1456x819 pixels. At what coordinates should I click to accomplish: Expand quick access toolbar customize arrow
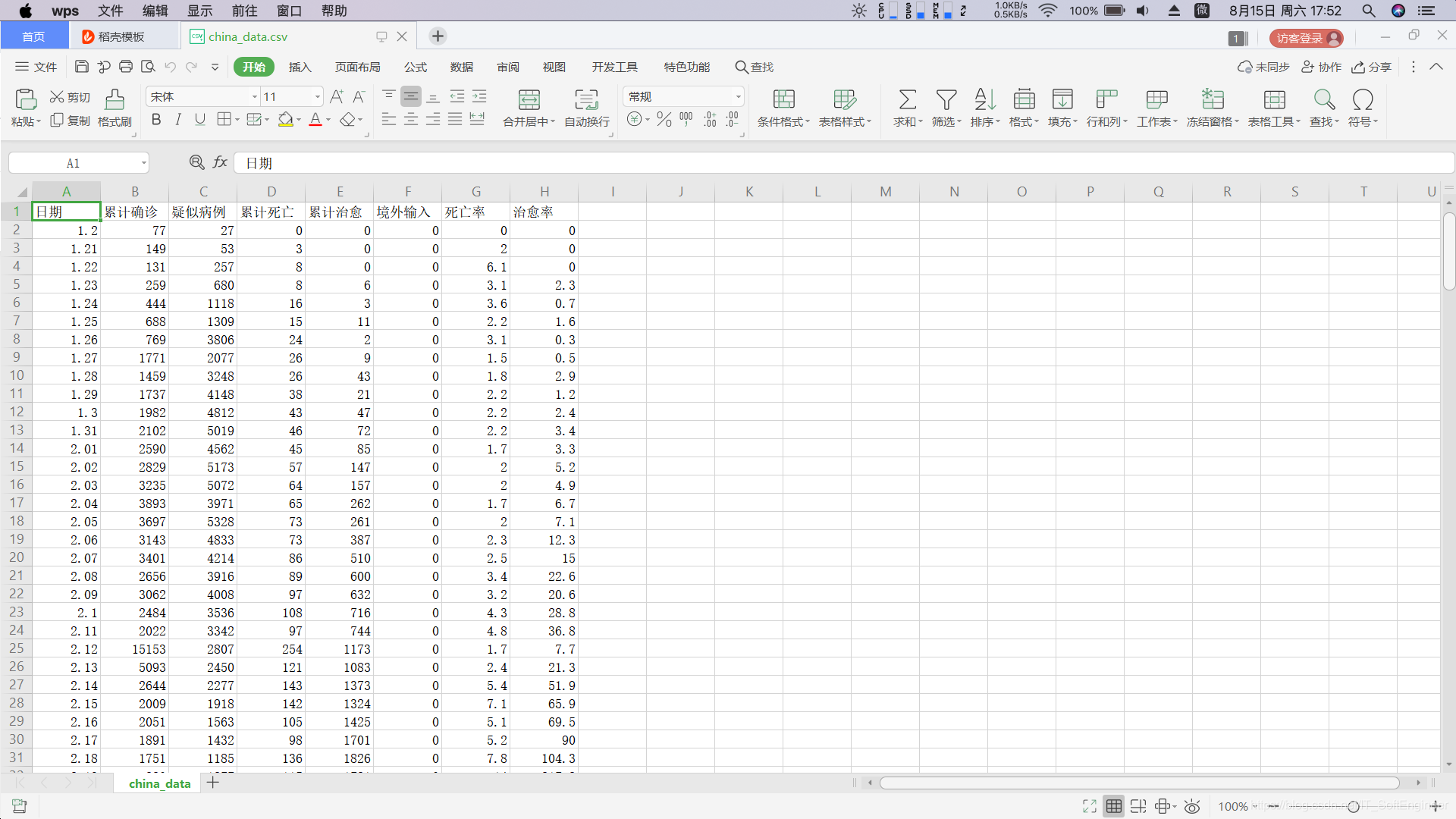click(x=215, y=67)
